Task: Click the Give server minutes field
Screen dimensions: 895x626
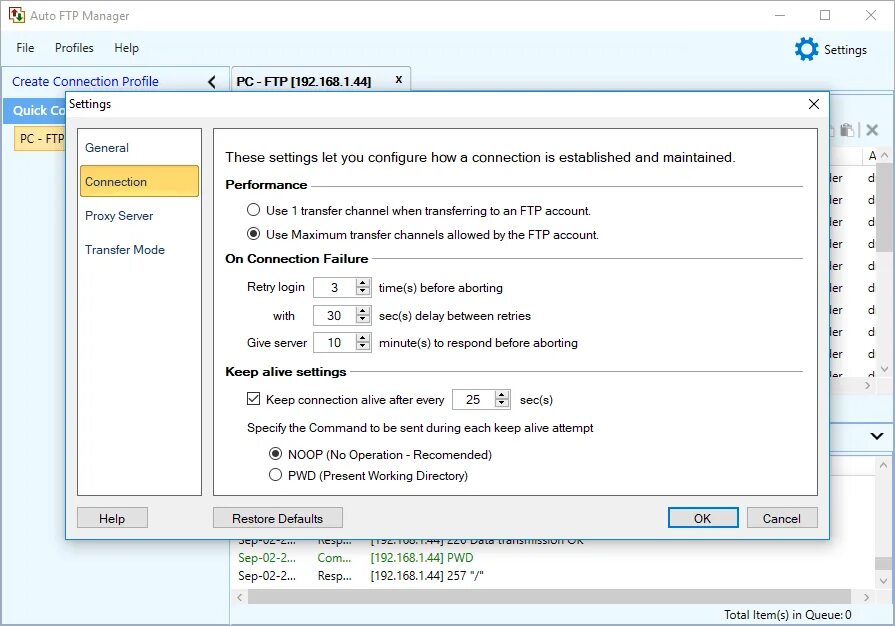Action: coord(334,342)
